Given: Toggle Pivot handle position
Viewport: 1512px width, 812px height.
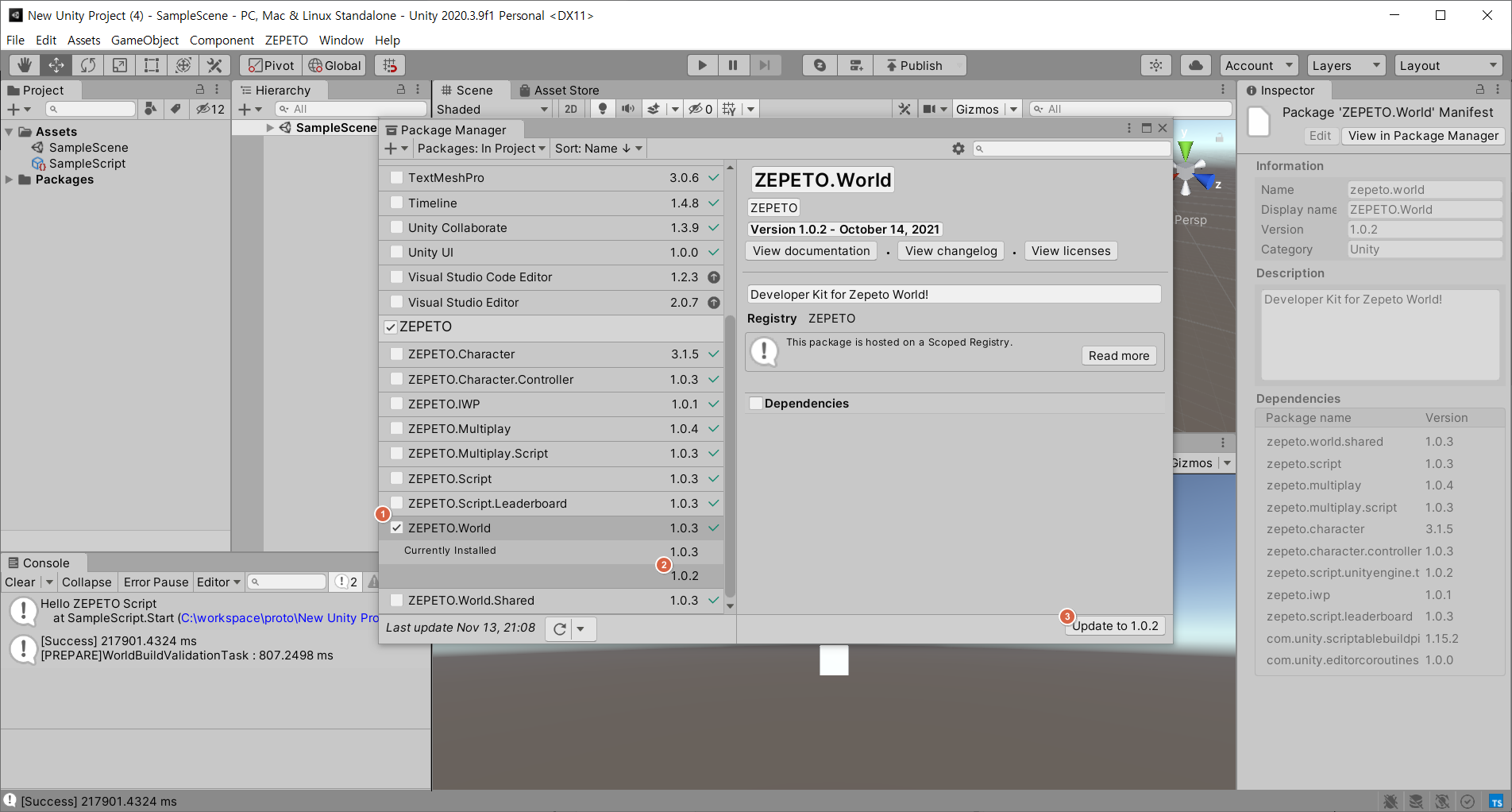Looking at the screenshot, I should pos(271,65).
